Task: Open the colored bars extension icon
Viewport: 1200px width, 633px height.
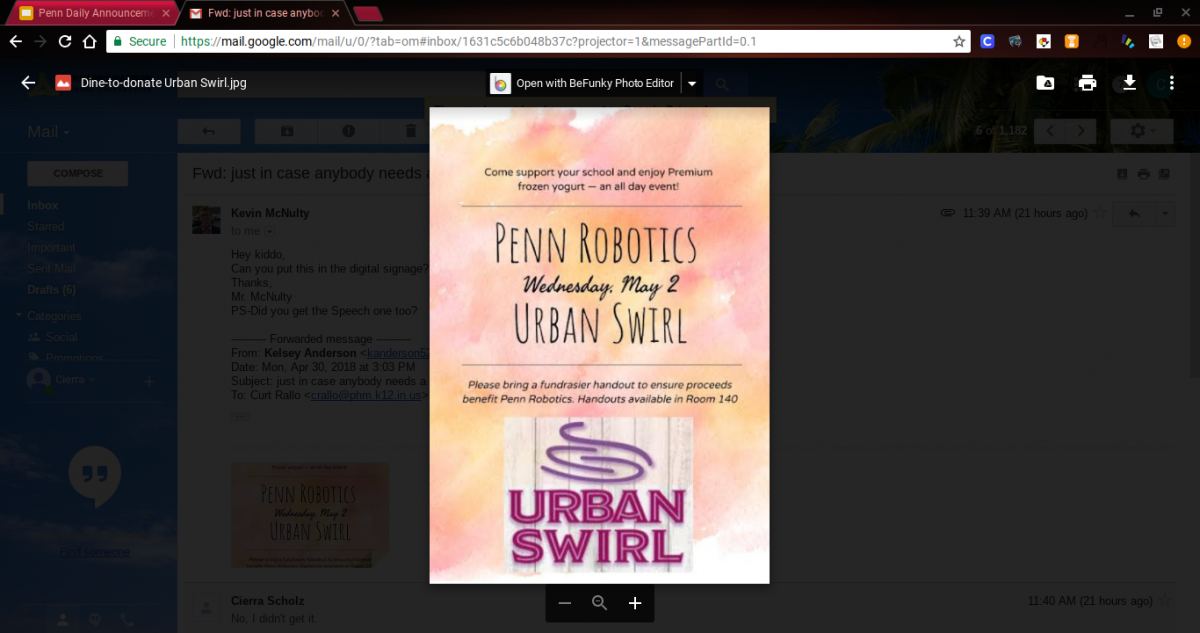Action: click(x=1127, y=41)
